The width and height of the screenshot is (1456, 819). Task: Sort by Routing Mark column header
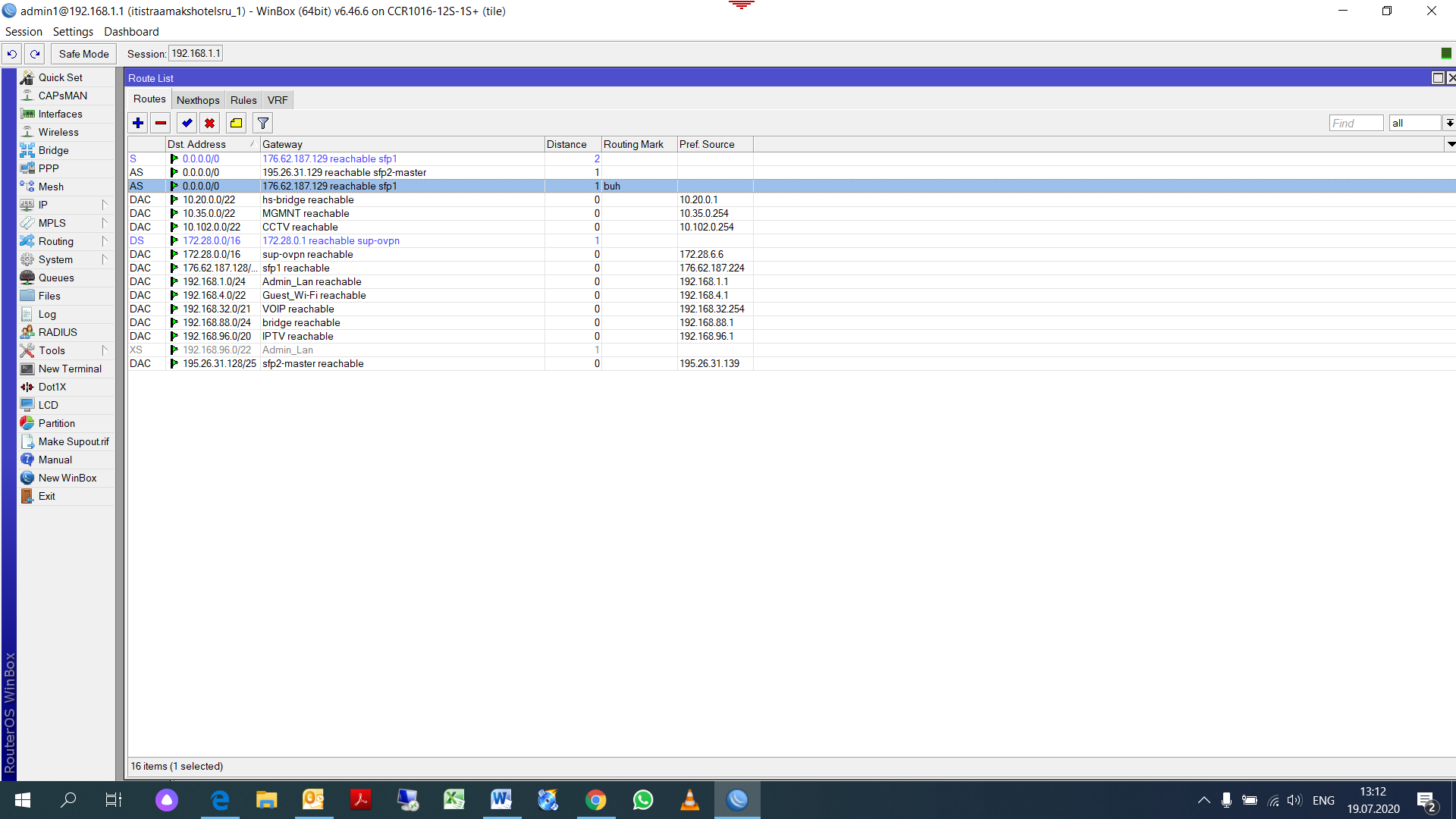pyautogui.click(x=639, y=144)
